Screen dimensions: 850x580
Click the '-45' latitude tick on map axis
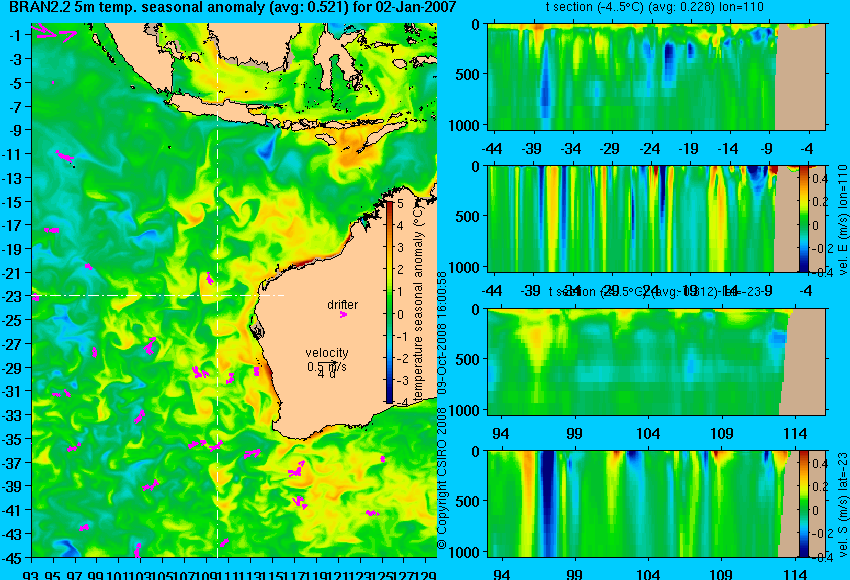click(x=12, y=558)
